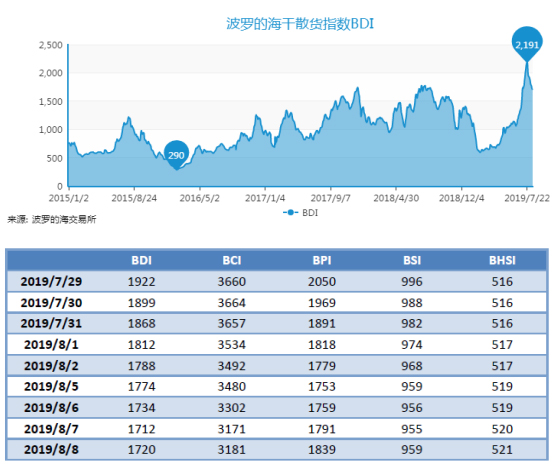Select BHSI value 520

point(502,429)
